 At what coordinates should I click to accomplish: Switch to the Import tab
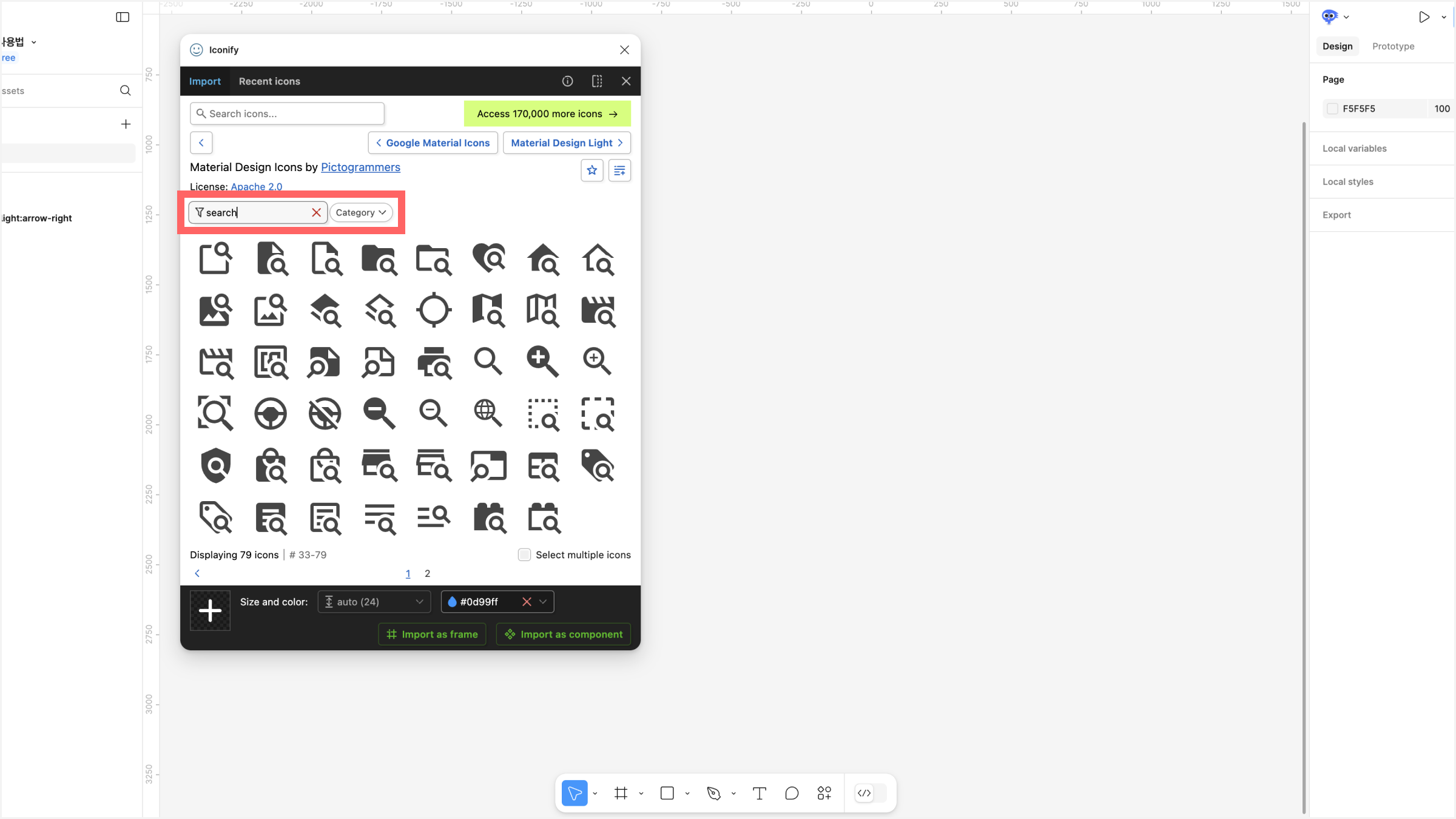click(205, 81)
